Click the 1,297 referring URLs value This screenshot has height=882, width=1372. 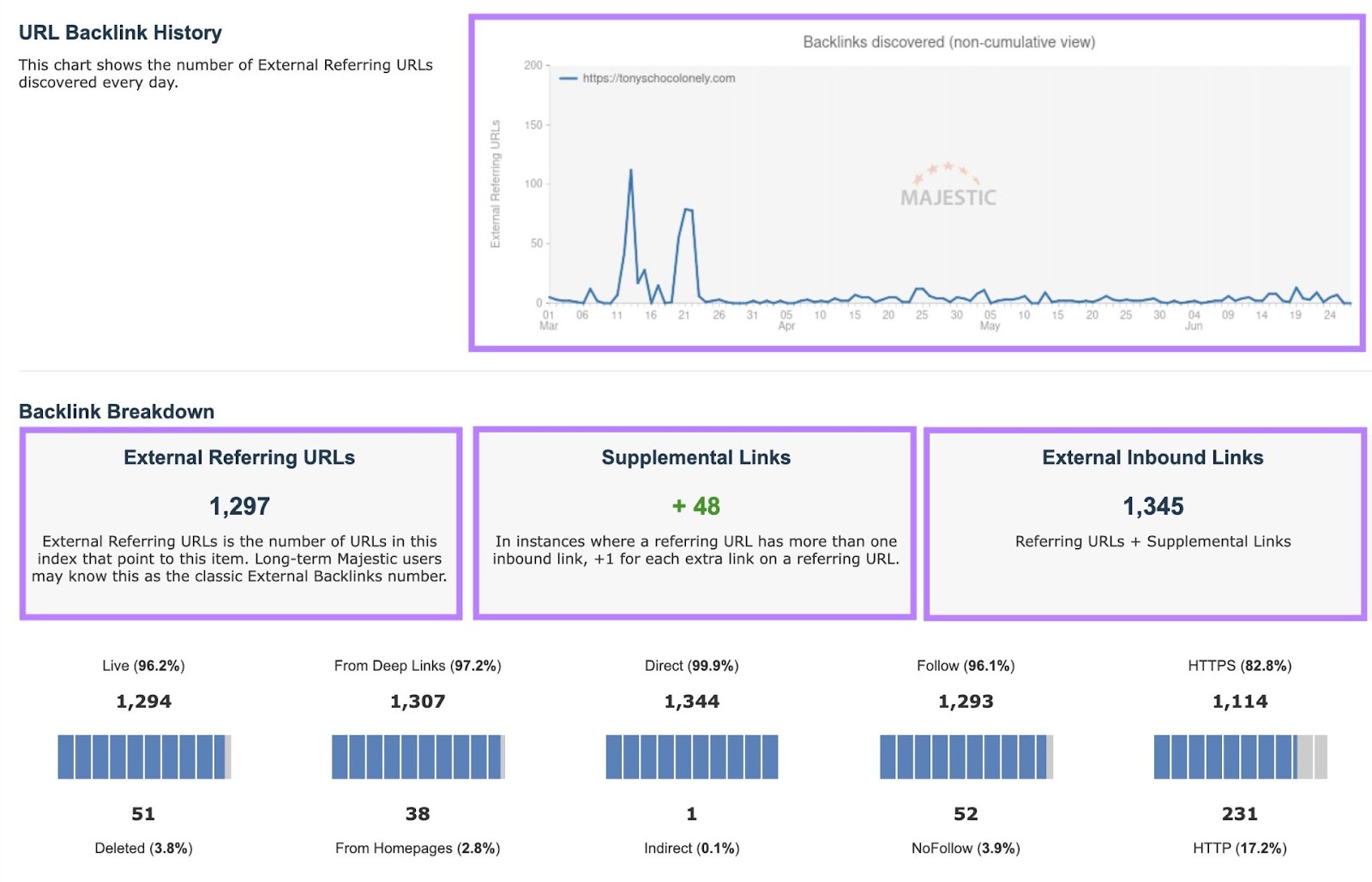[239, 506]
